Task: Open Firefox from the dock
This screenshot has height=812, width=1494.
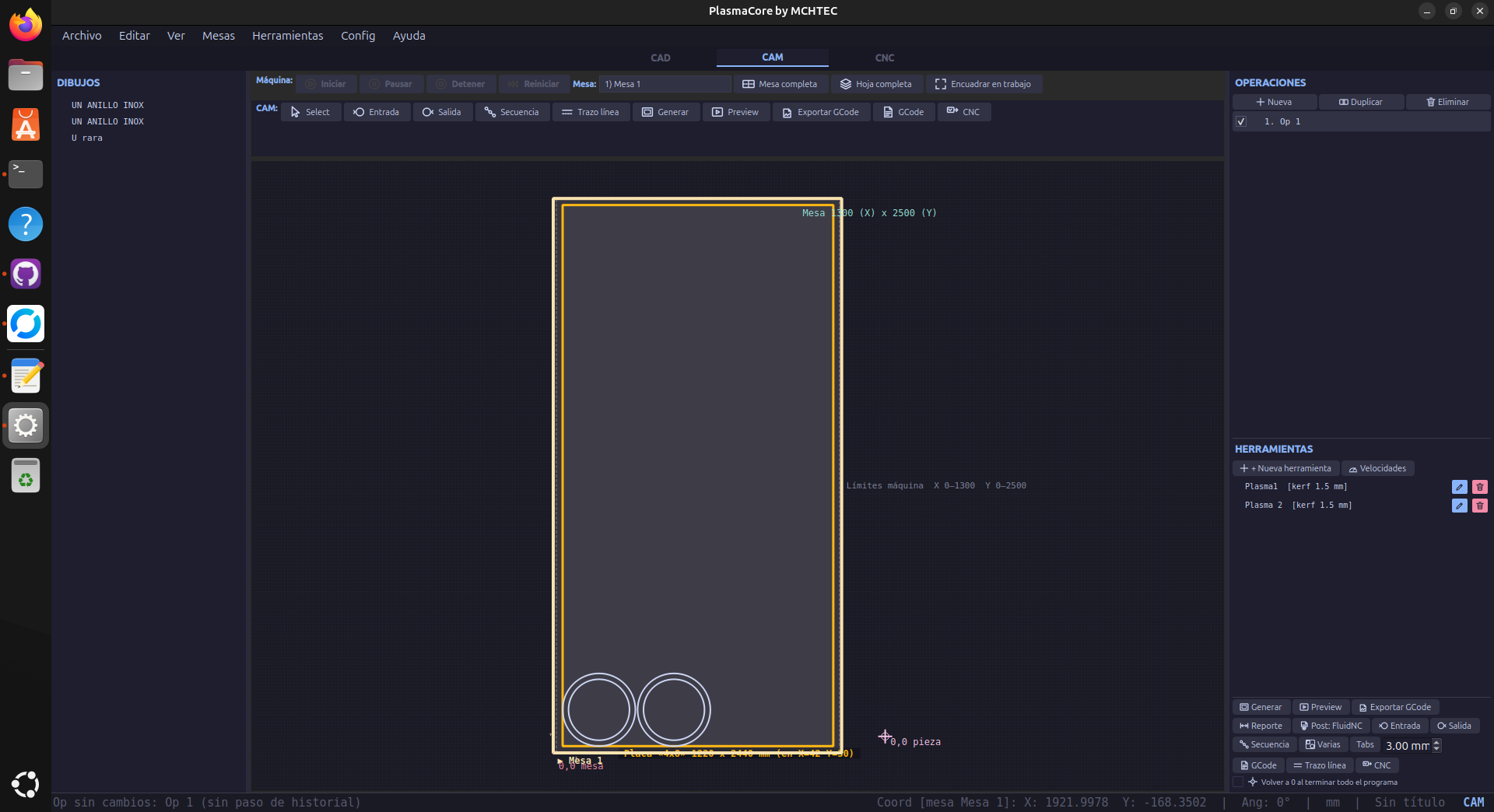Action: click(x=26, y=25)
